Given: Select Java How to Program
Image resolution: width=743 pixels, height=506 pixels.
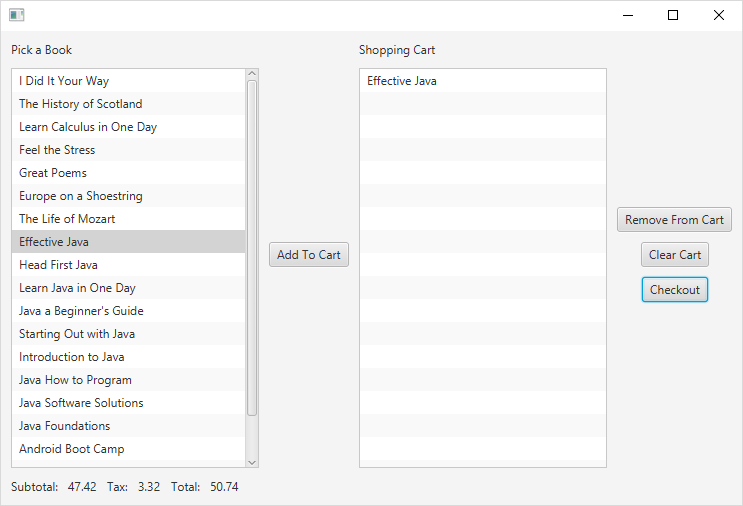Looking at the screenshot, I should pos(128,380).
